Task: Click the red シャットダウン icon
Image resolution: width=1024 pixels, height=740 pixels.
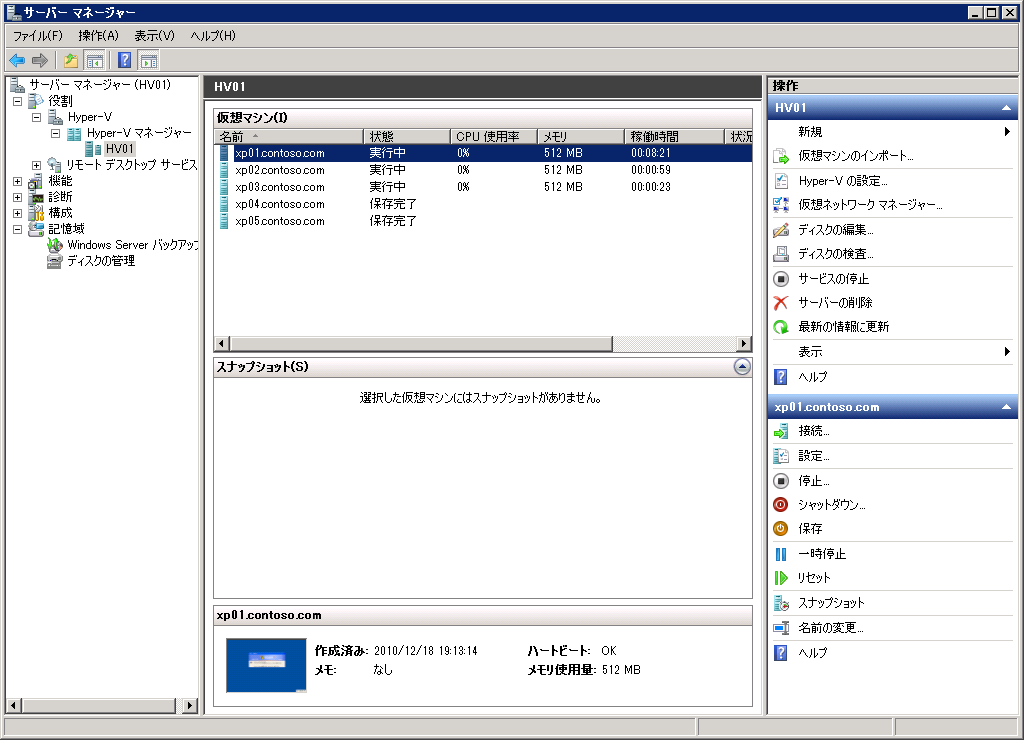Action: (781, 505)
